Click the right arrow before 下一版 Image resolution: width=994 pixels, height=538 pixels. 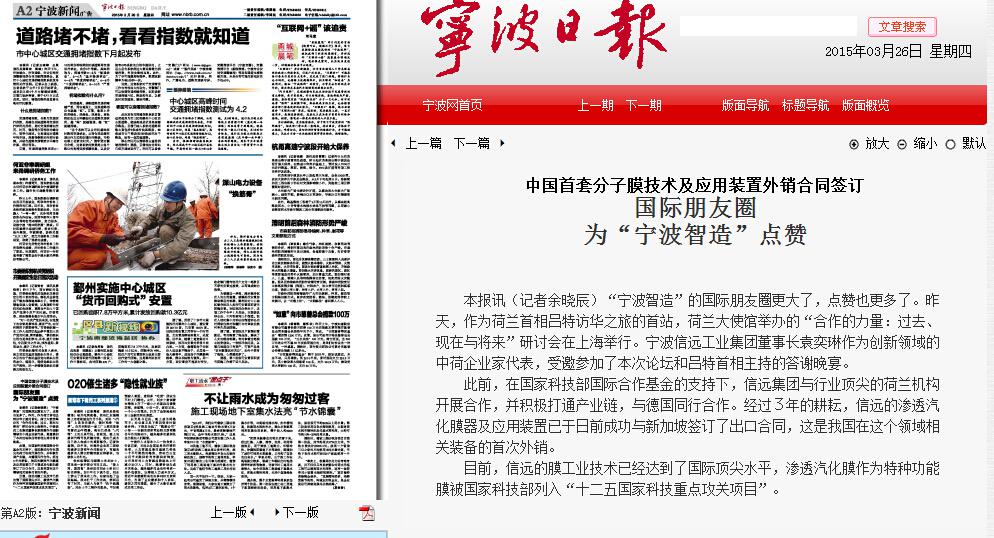(277, 512)
